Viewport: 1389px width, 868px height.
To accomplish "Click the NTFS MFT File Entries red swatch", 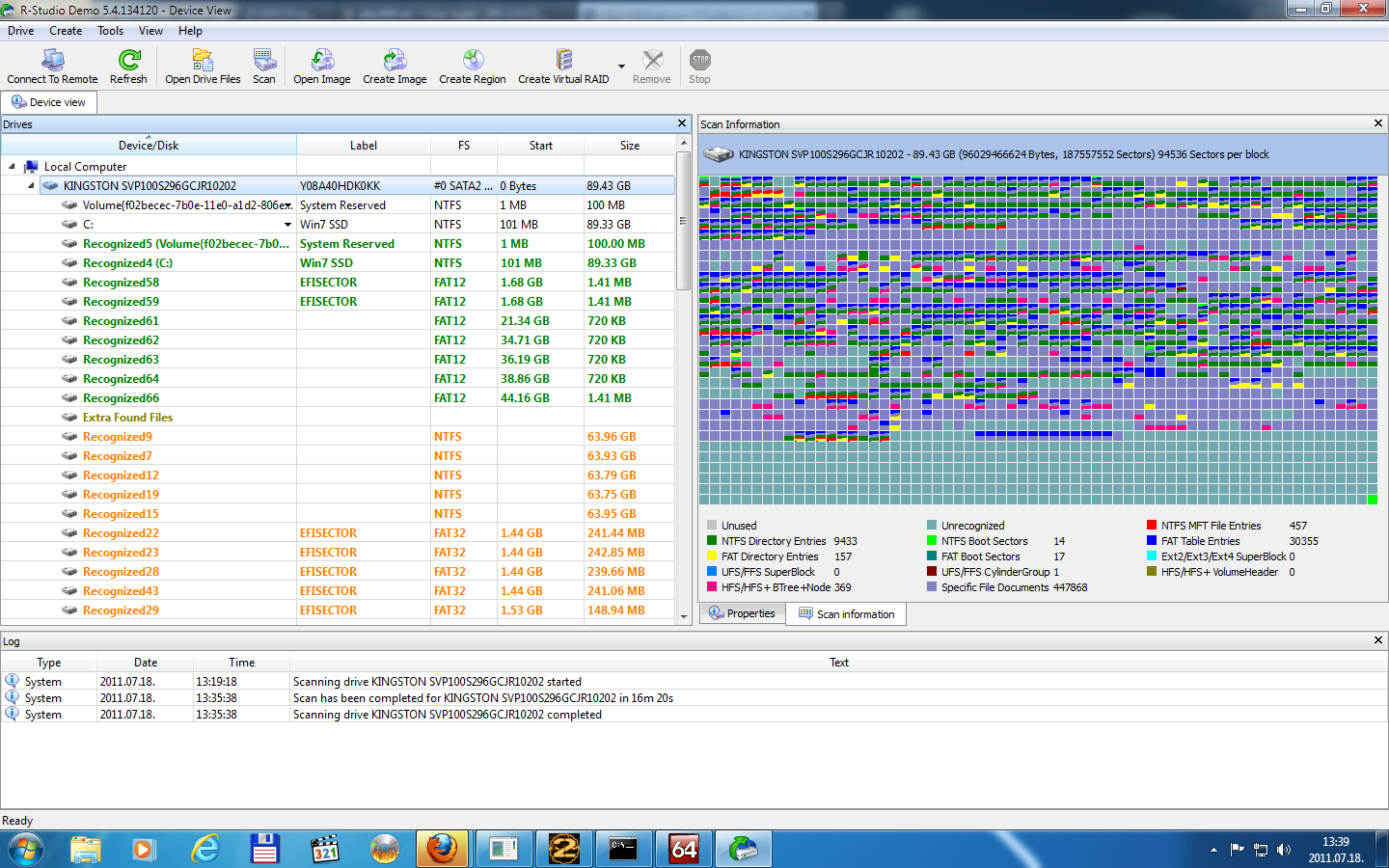I will tap(1152, 526).
